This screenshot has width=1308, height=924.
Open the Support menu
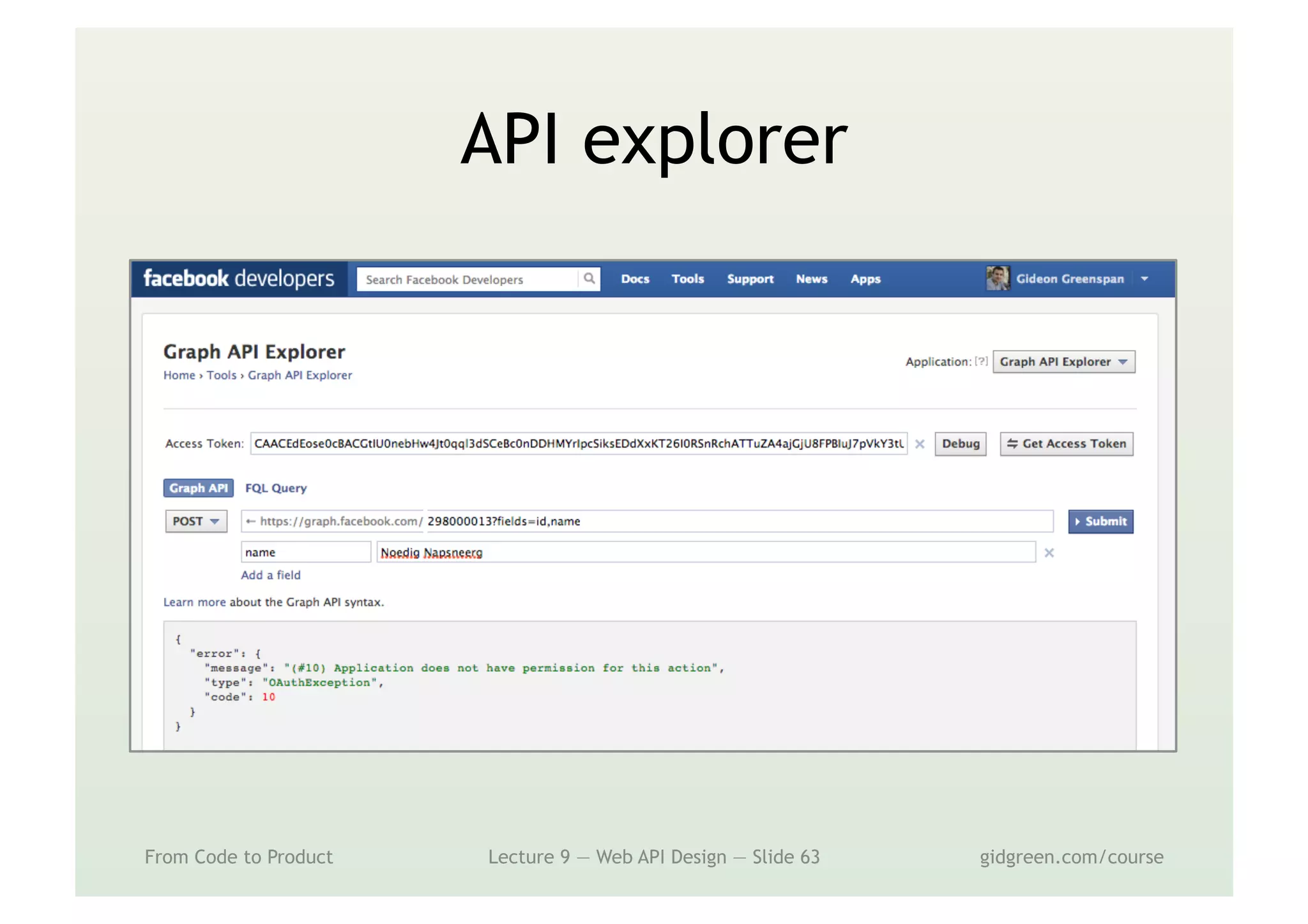tap(750, 279)
